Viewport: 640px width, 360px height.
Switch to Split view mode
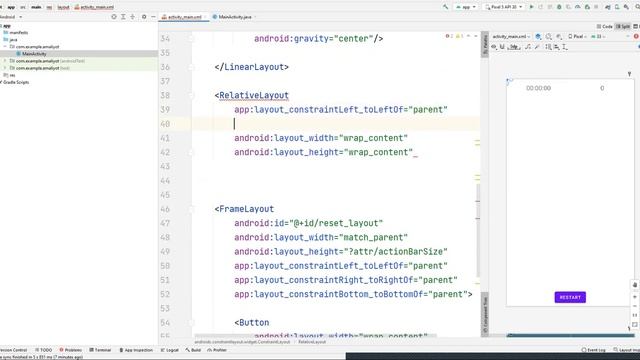[622, 26]
